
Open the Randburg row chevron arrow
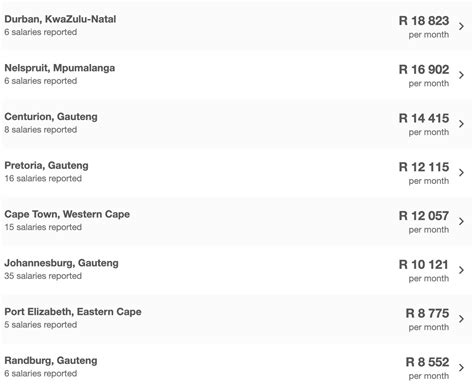click(461, 367)
